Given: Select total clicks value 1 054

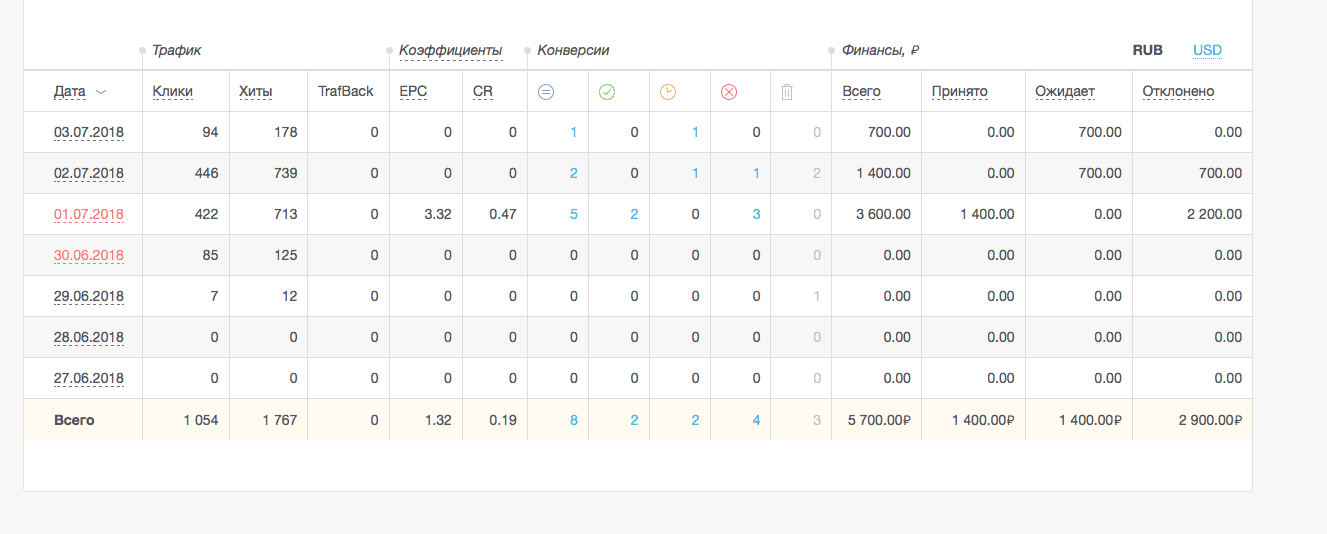Looking at the screenshot, I should (x=201, y=420).
